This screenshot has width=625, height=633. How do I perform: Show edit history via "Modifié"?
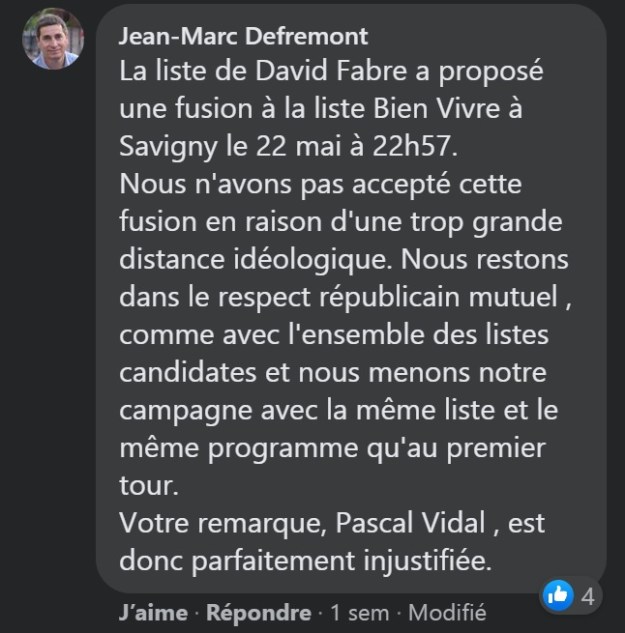447,612
